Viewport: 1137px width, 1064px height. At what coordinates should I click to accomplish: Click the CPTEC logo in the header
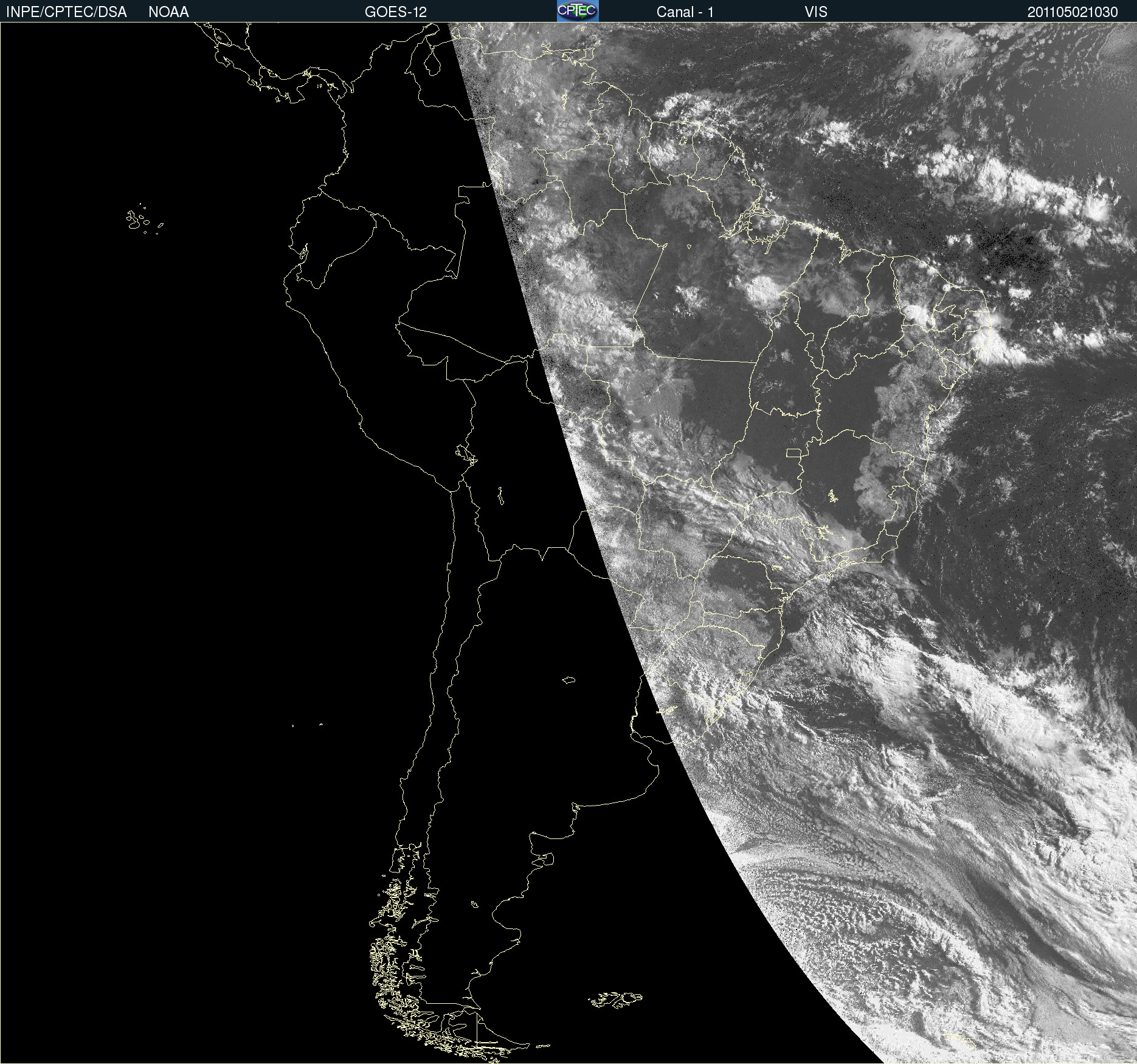point(578,11)
